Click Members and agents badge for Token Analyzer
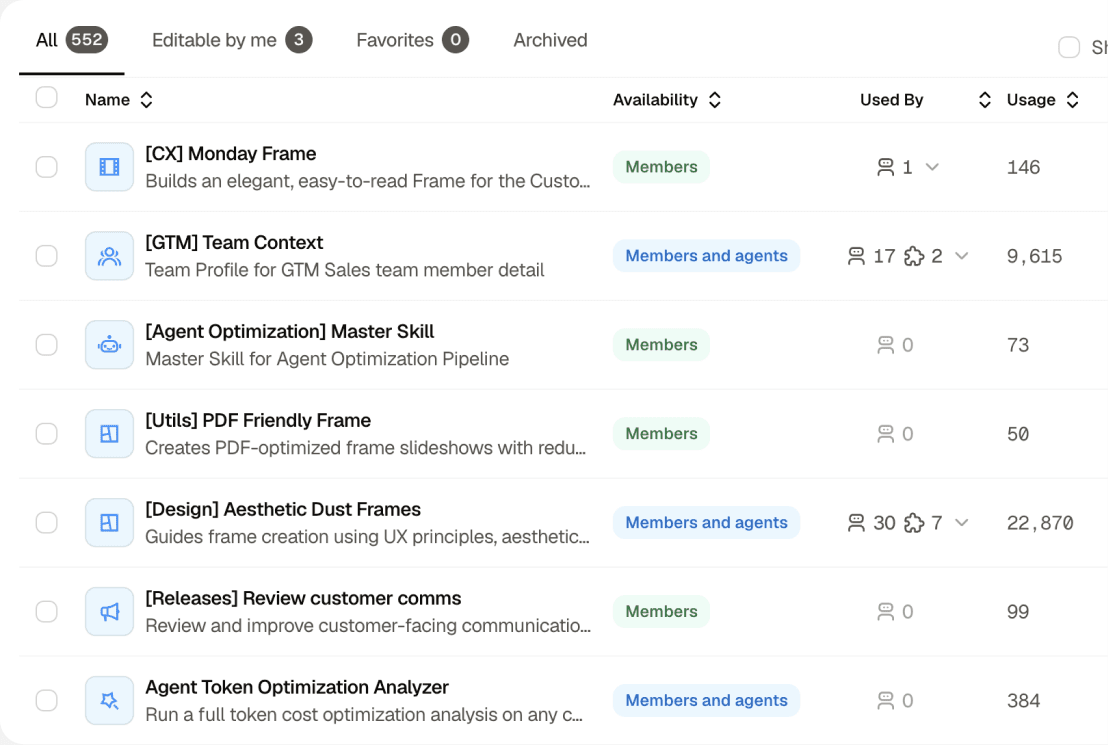This screenshot has height=745, width=1108. tap(707, 700)
